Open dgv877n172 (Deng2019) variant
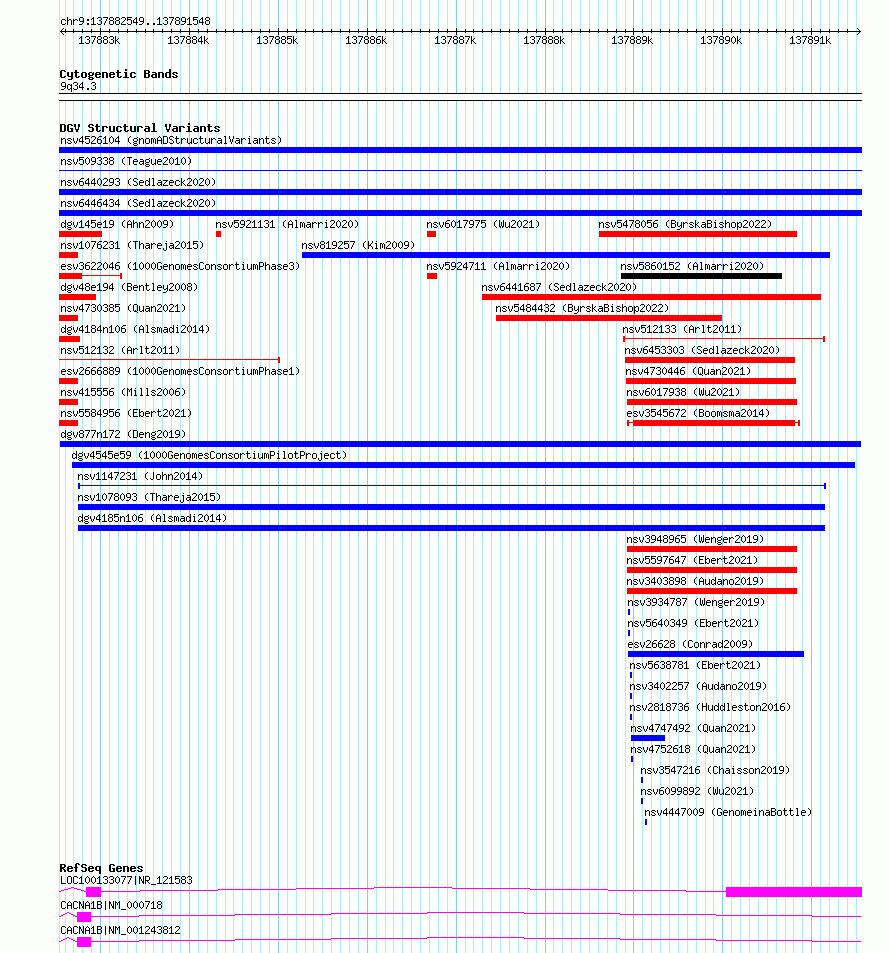Viewport: 890px width, 953px height. 123,435
